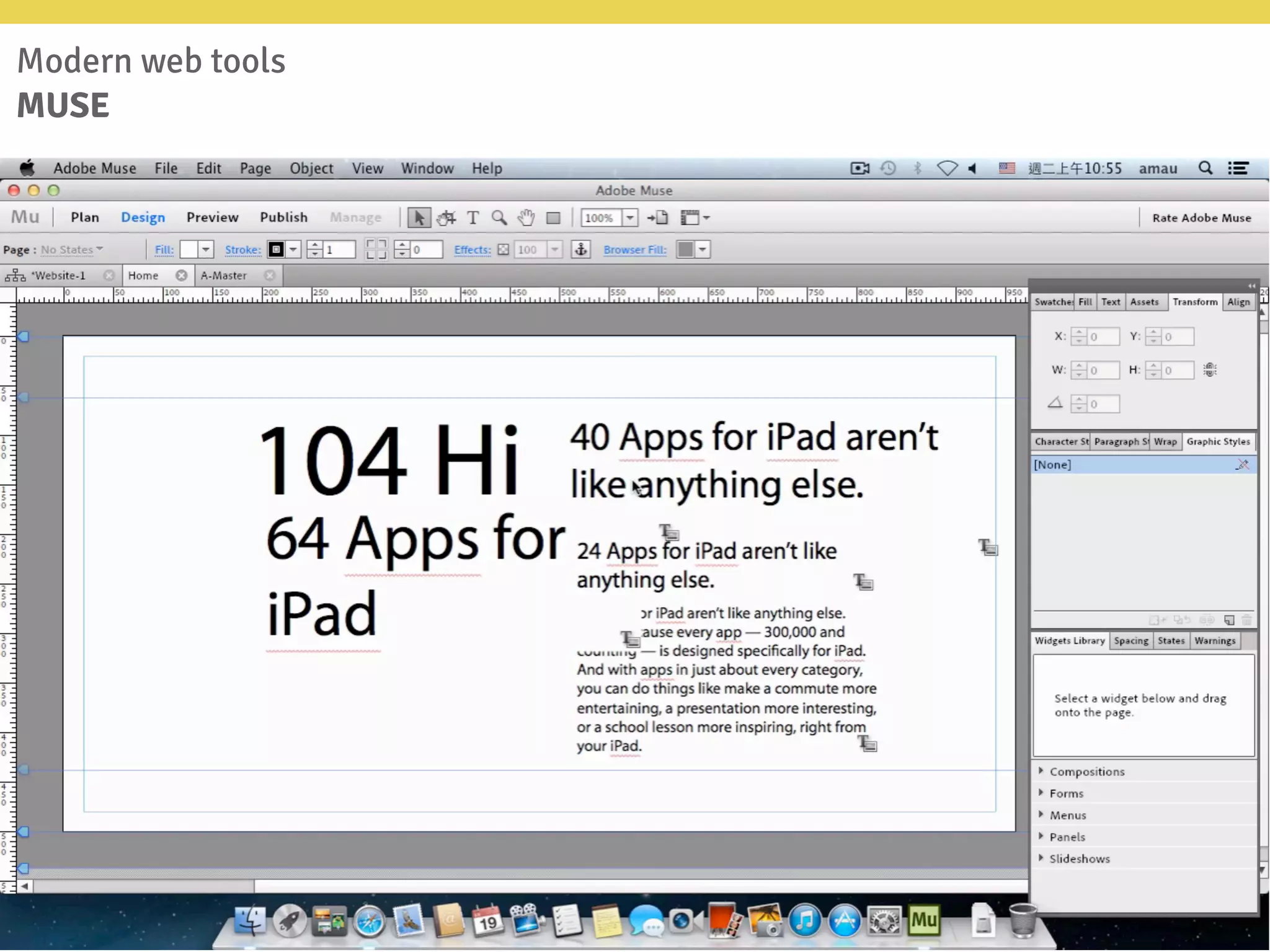Image resolution: width=1270 pixels, height=952 pixels.
Task: Click the Stroke color swatch
Action: click(276, 250)
